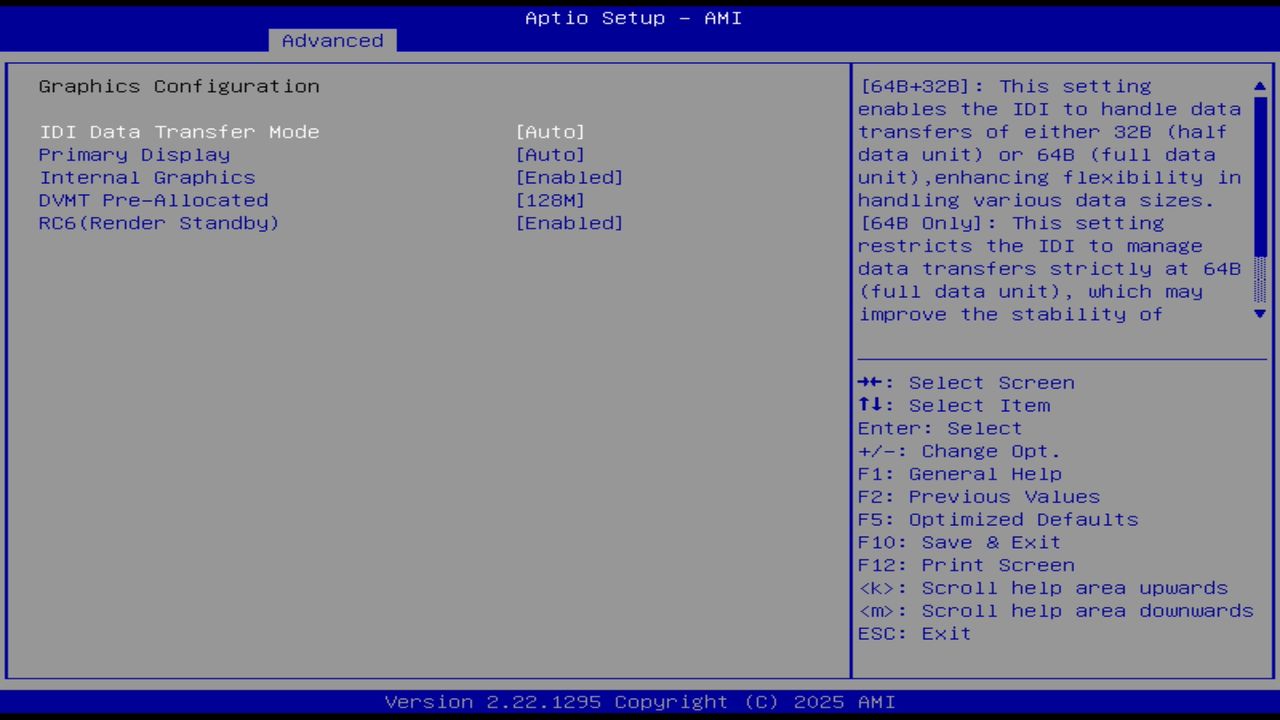
Task: Select the DVMT Pre-Allocated row
Action: 153,200
